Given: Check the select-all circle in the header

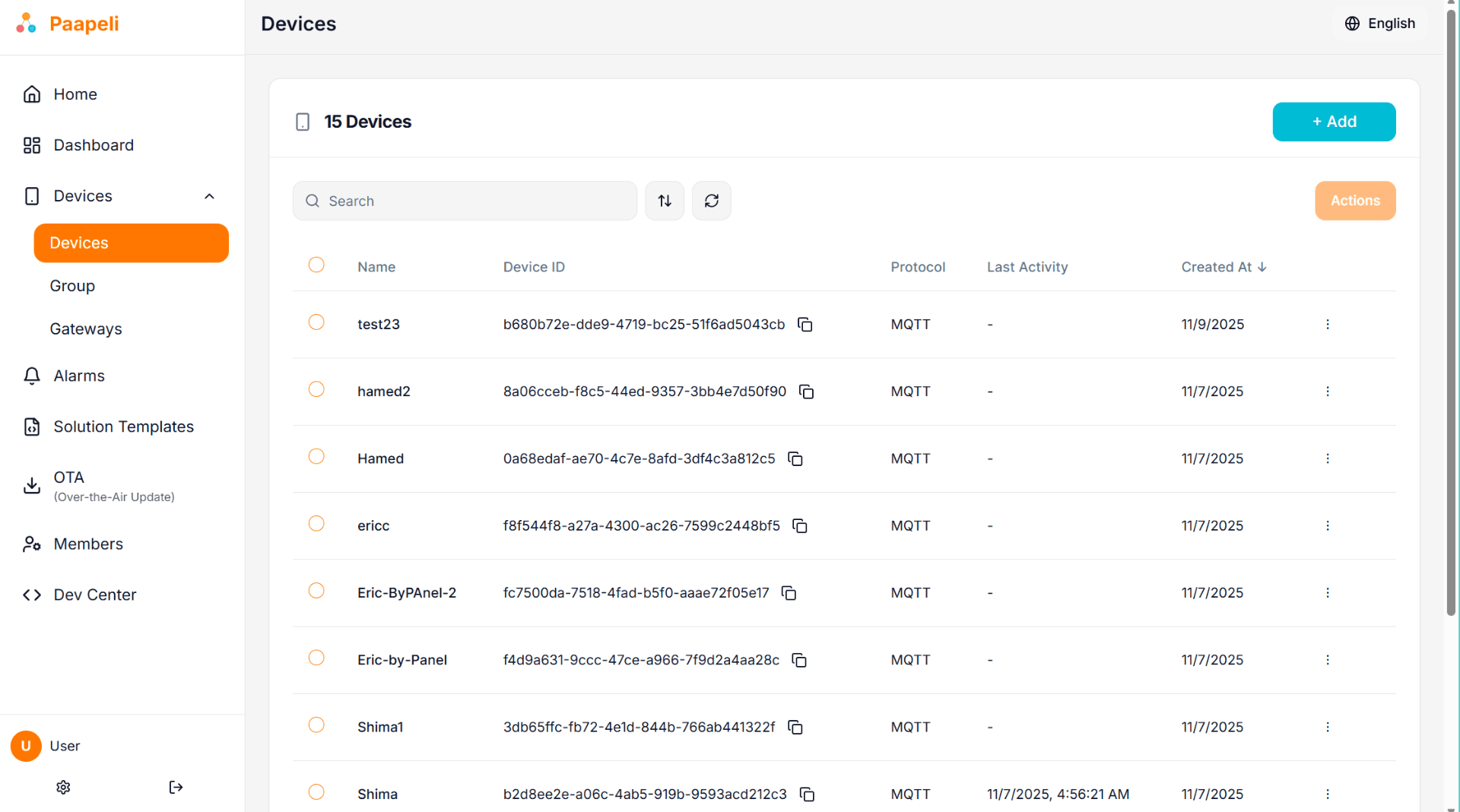Looking at the screenshot, I should point(316,265).
